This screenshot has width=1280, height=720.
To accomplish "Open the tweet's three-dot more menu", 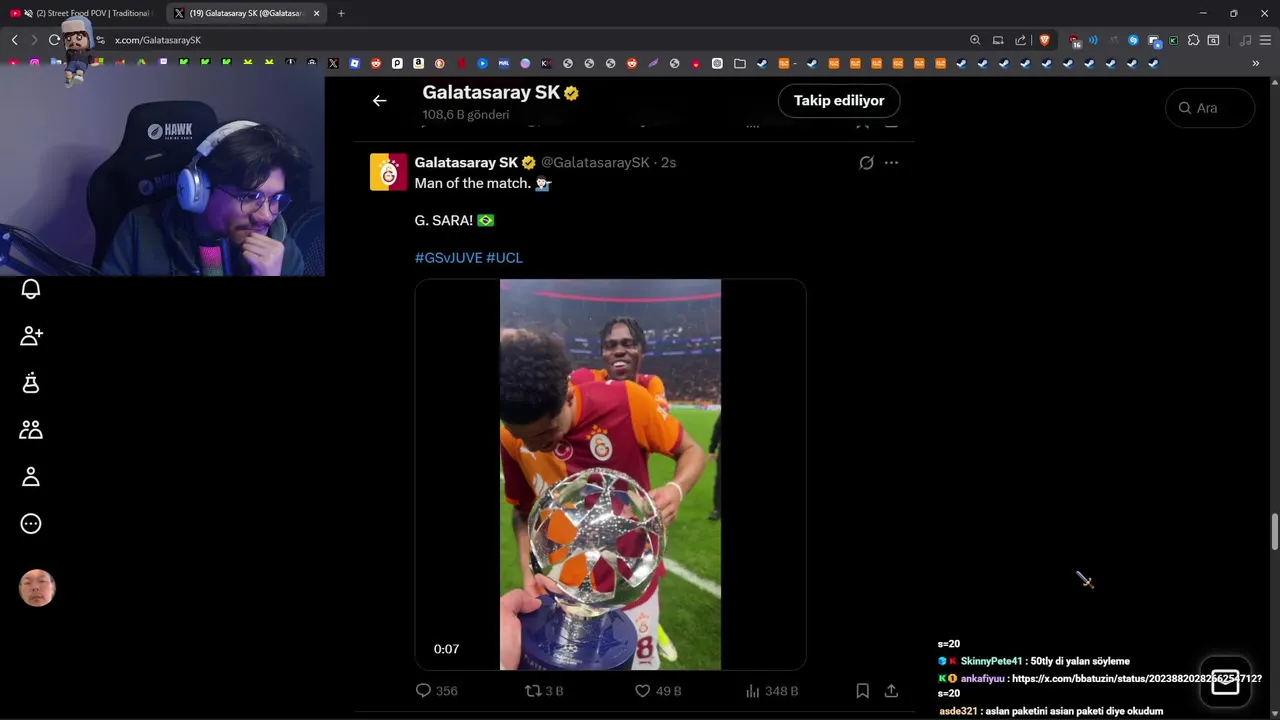I will click(x=891, y=162).
